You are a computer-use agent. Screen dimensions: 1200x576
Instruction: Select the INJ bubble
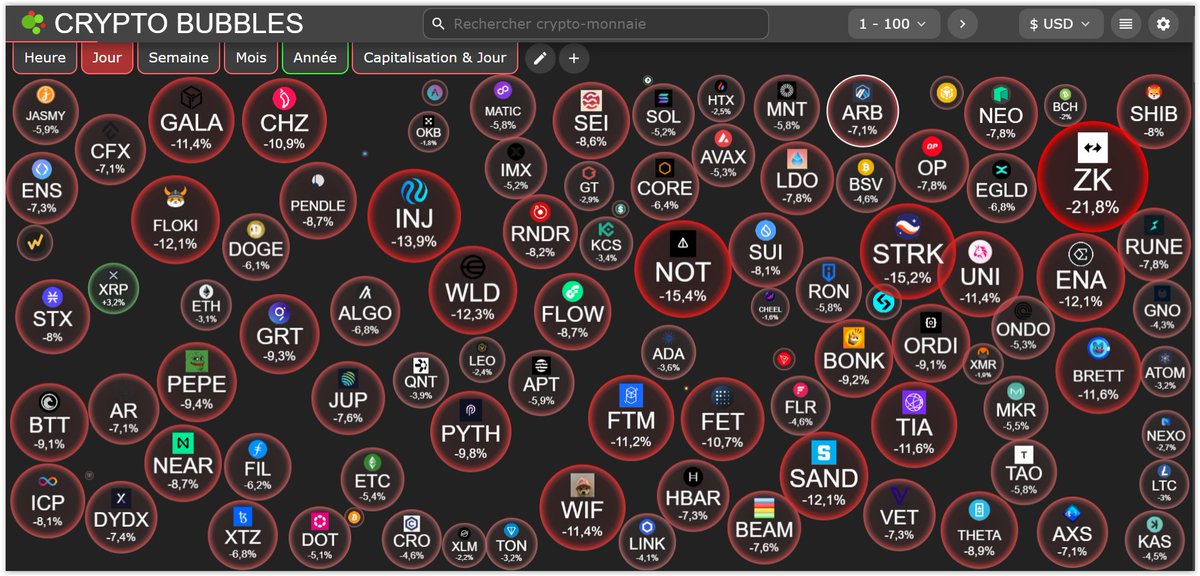coord(414,216)
